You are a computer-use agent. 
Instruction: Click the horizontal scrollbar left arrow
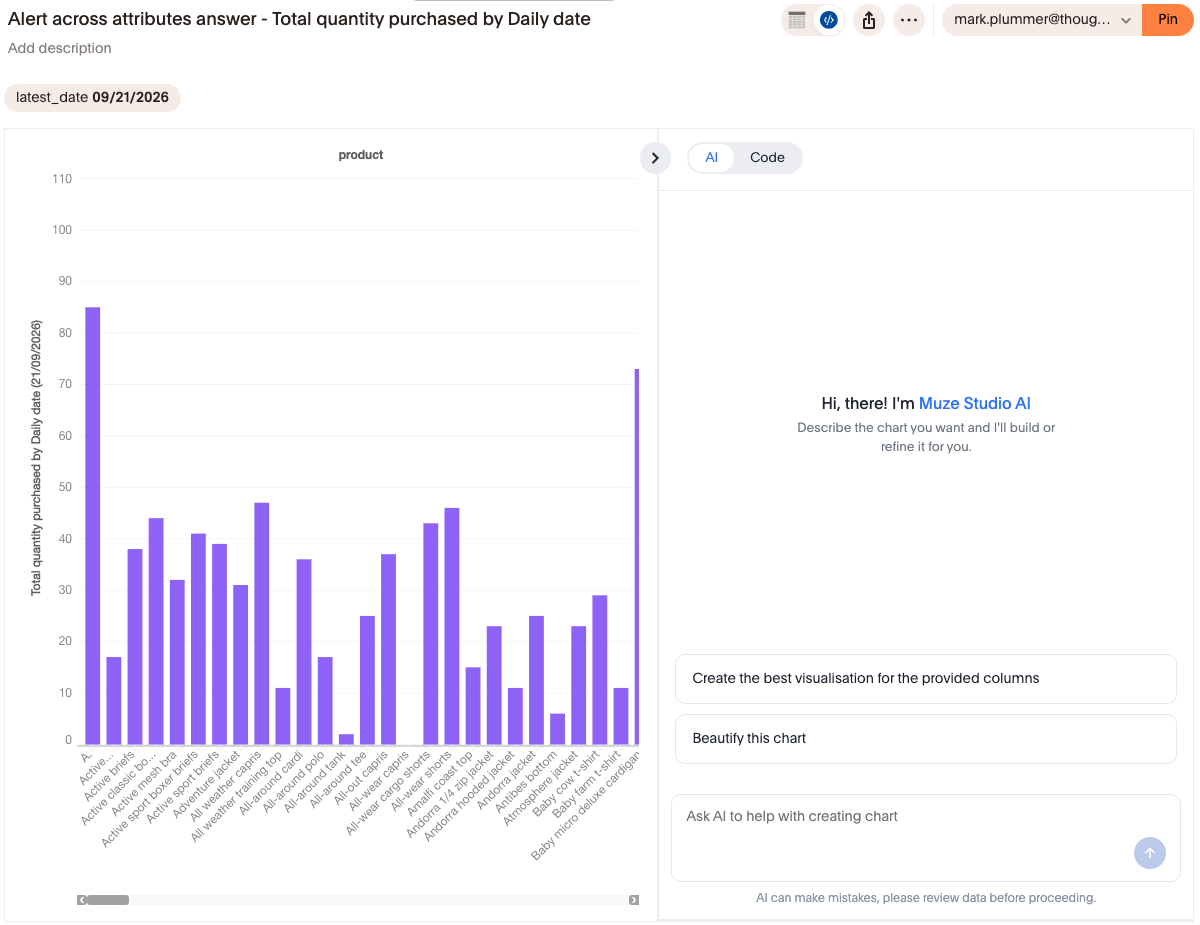tap(82, 900)
